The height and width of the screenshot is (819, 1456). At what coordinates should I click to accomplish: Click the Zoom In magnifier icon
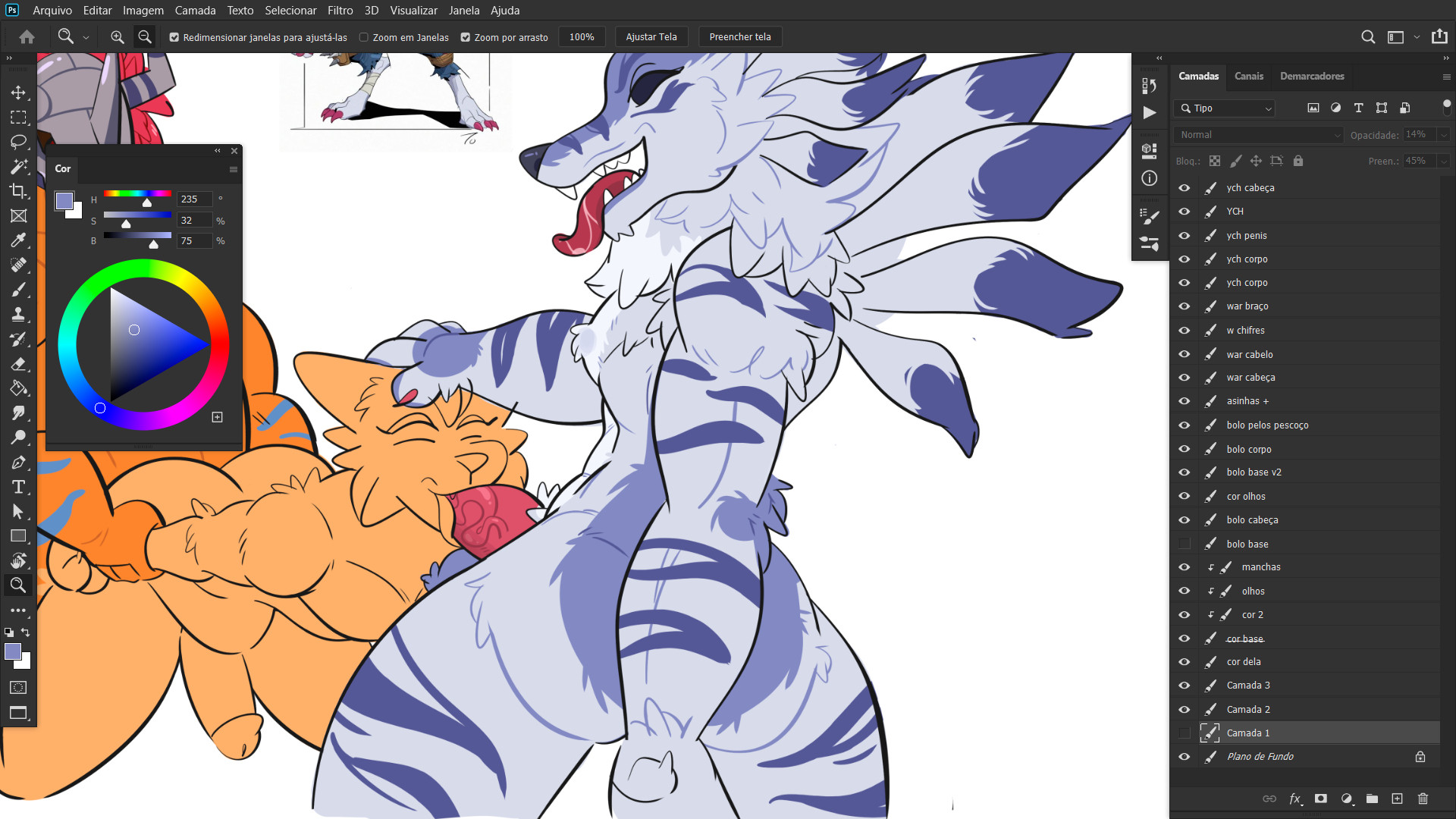[117, 36]
